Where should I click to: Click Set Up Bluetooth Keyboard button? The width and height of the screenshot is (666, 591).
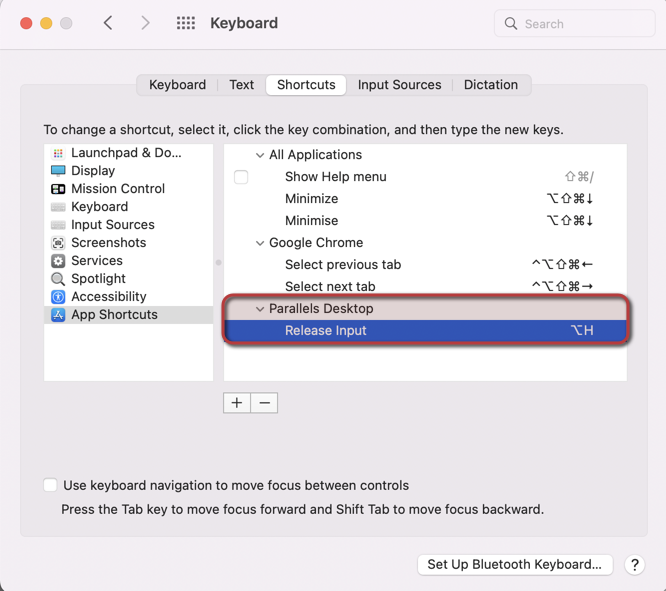(x=515, y=565)
